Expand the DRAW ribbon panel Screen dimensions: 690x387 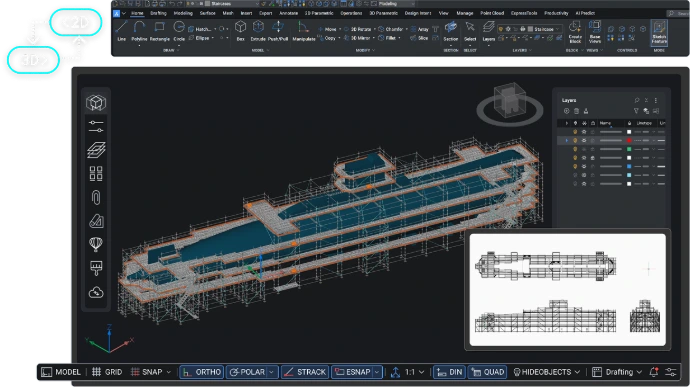point(171,50)
